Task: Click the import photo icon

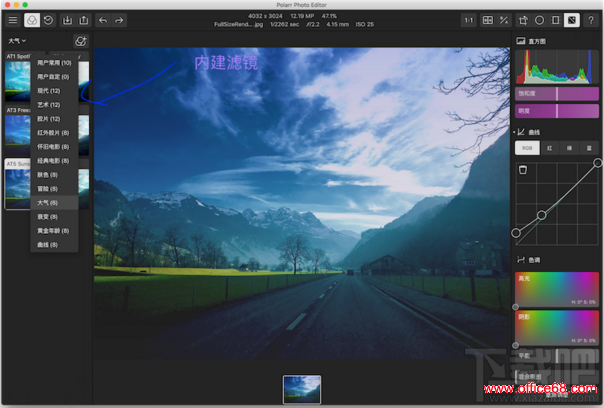Action: (67, 20)
